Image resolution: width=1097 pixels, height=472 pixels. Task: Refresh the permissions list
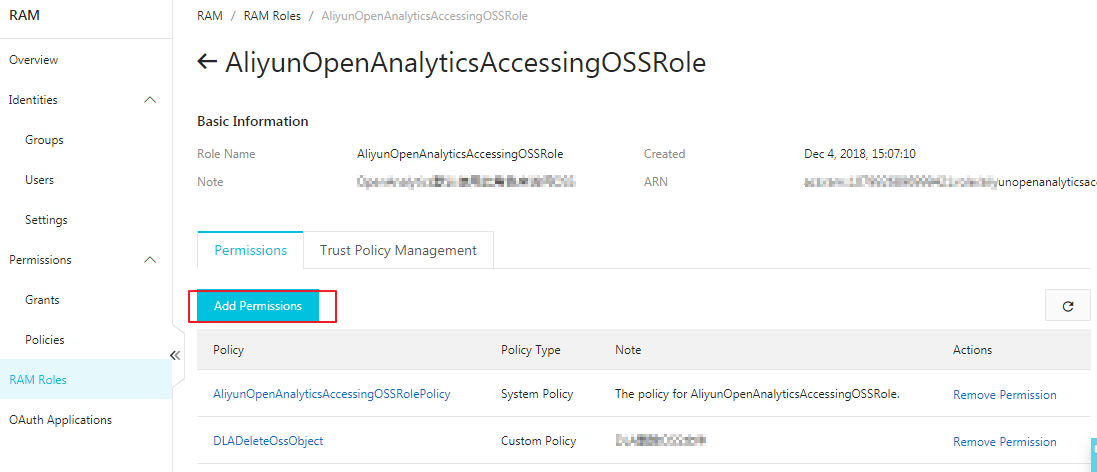click(x=1068, y=306)
